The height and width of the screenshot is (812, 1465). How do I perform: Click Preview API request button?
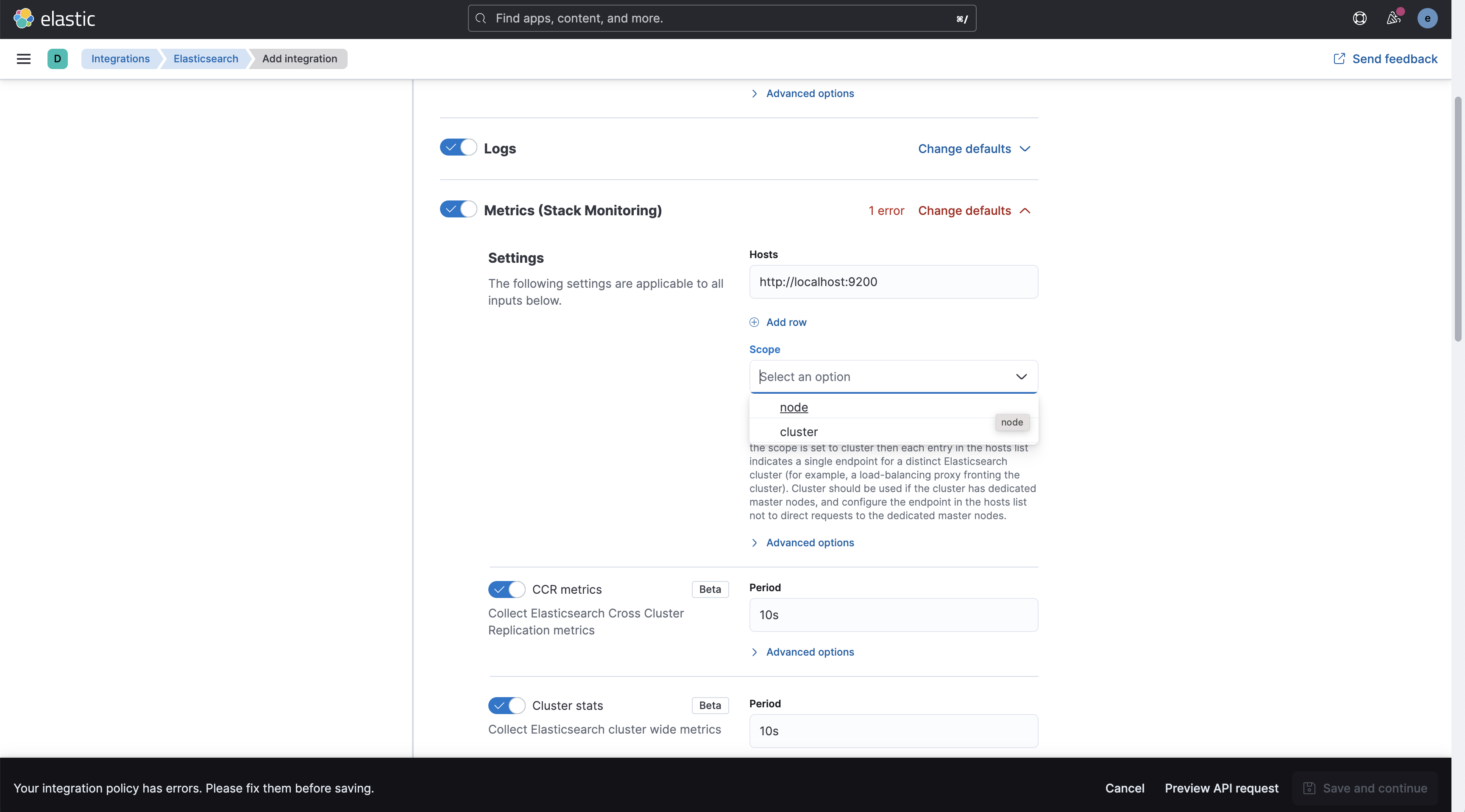1221,788
